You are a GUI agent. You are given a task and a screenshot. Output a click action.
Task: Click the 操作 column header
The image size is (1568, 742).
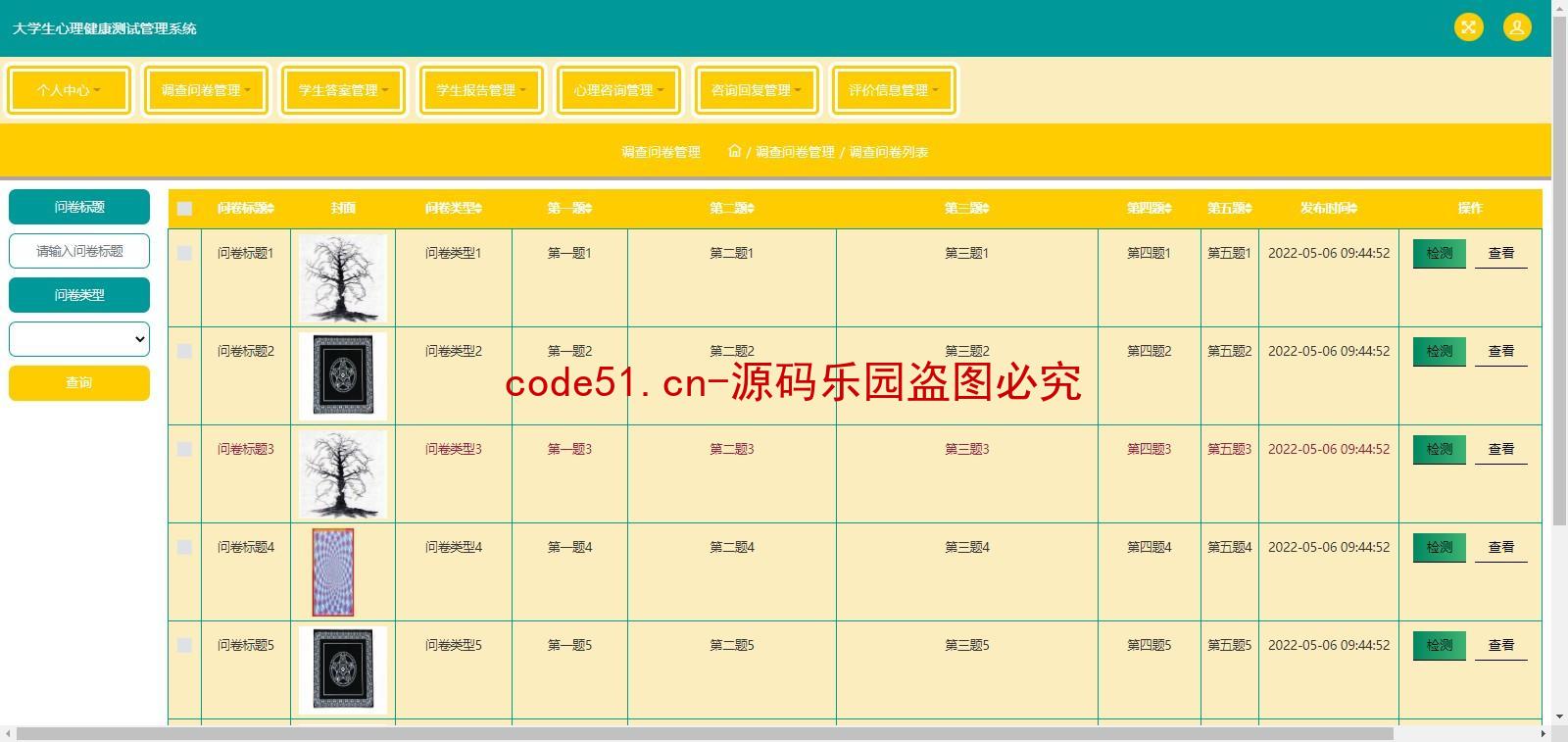1470,208
